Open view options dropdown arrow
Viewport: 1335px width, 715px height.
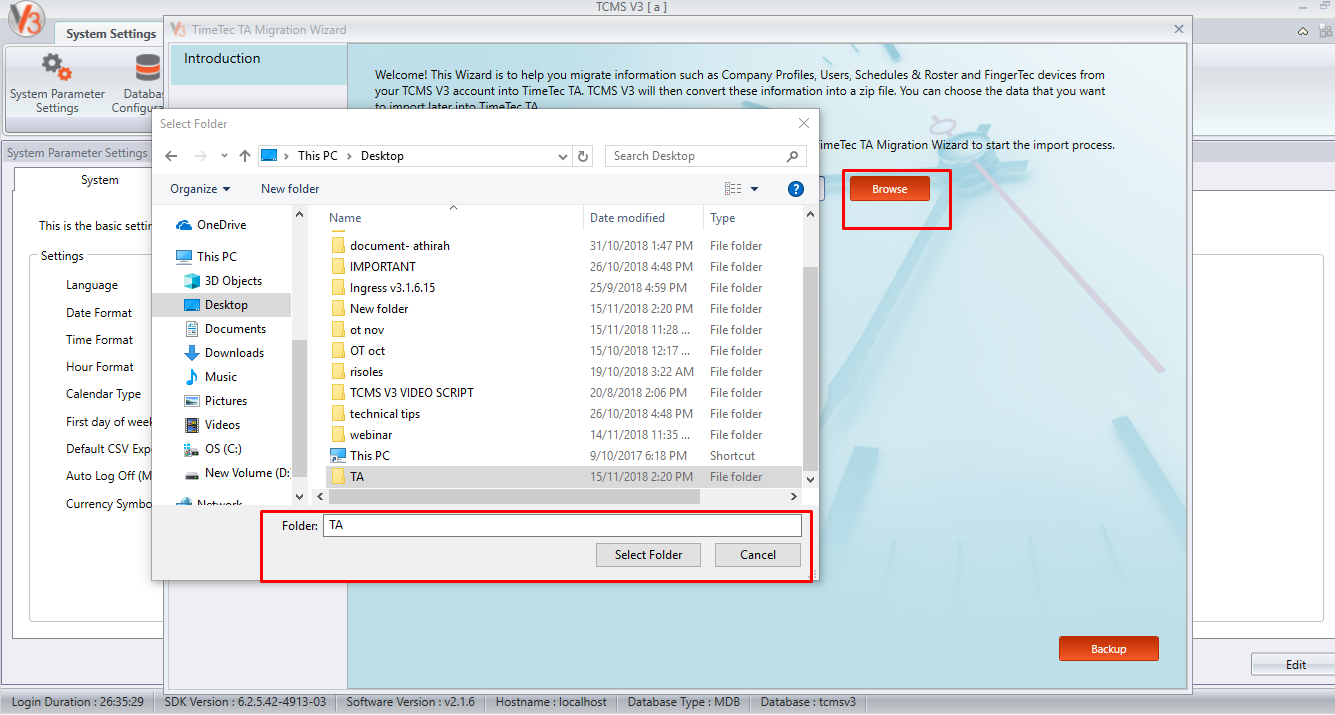(x=754, y=189)
